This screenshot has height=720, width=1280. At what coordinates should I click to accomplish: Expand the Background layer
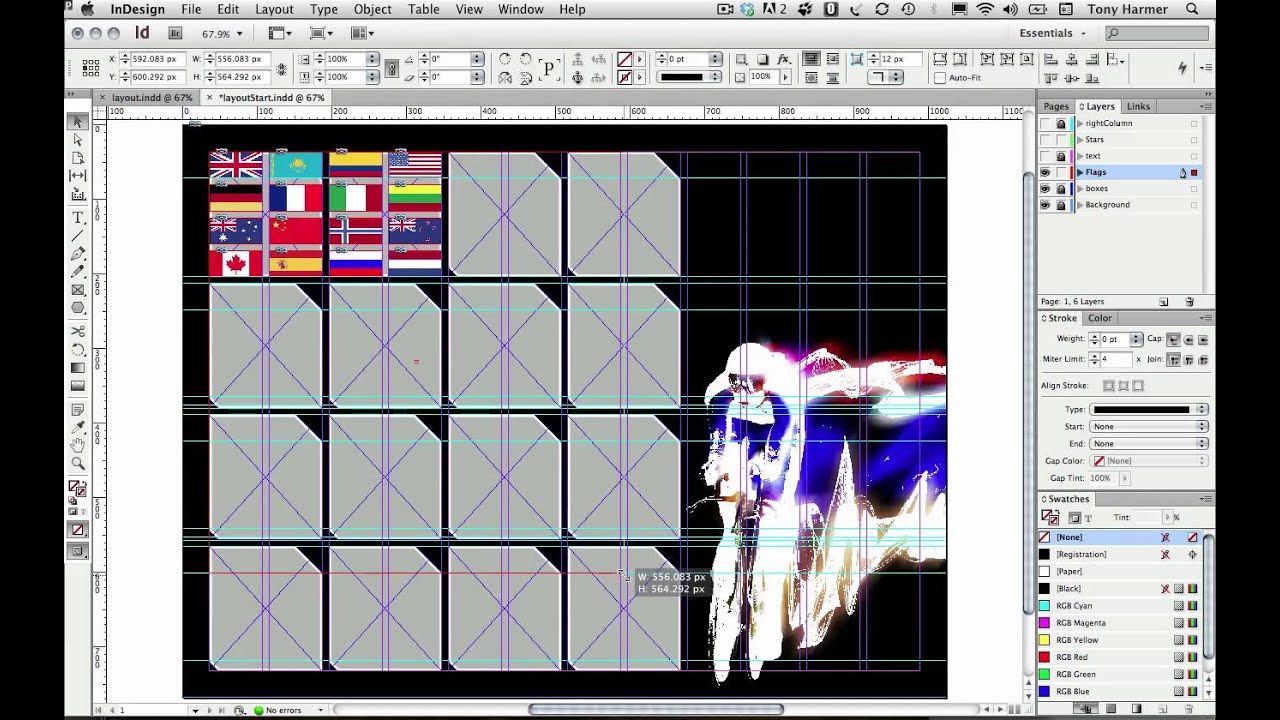pos(1080,205)
